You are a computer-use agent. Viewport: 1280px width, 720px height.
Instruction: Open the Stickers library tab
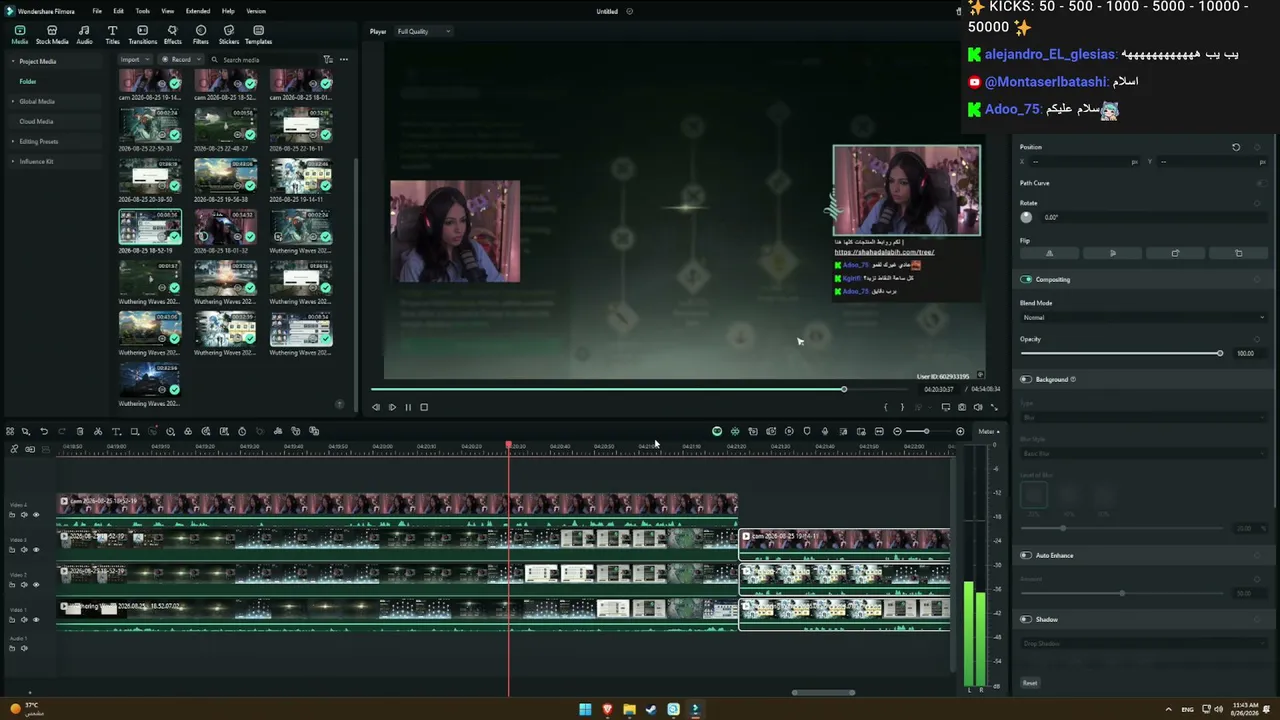coord(229,35)
